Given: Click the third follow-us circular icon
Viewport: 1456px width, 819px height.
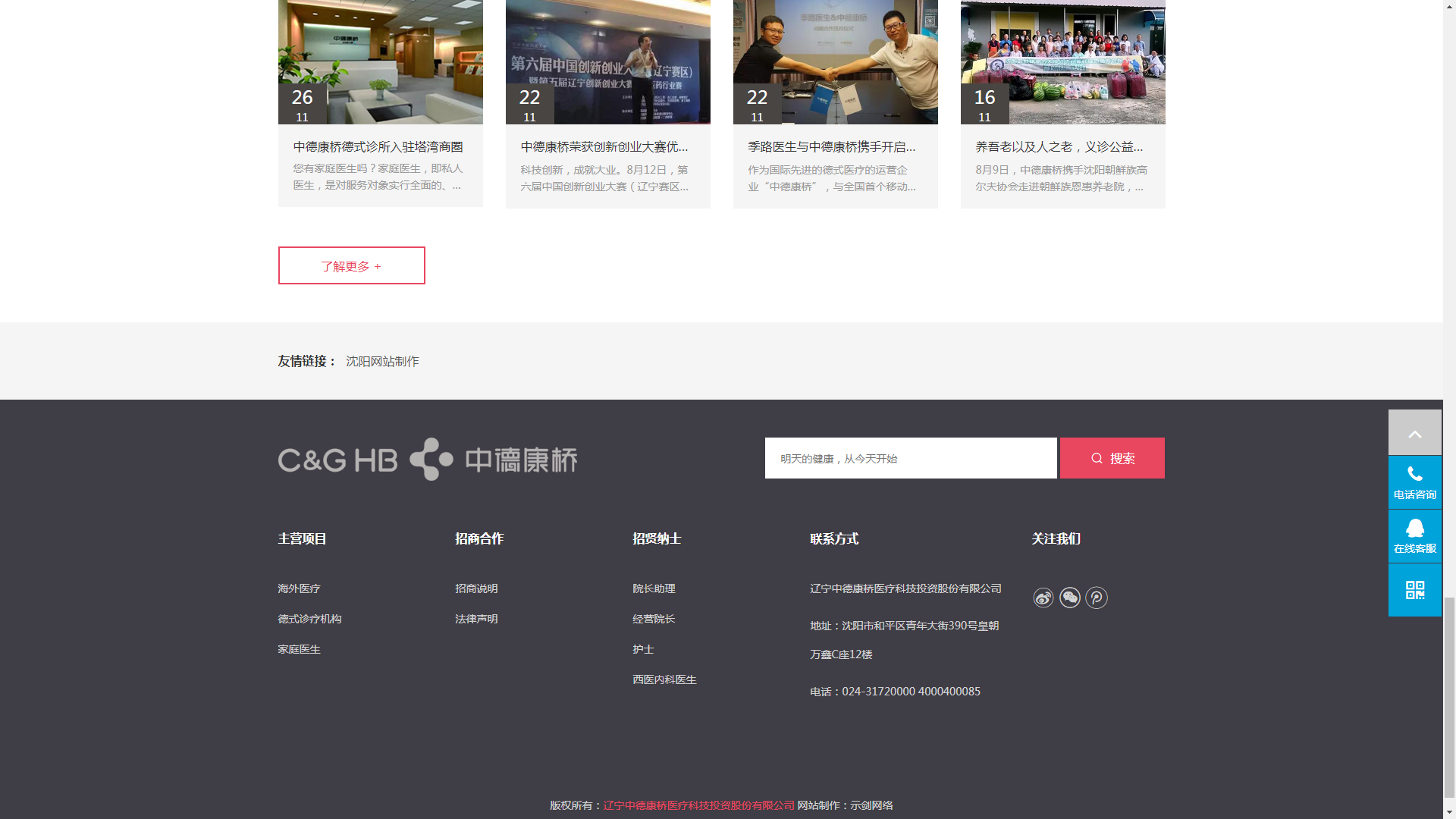Looking at the screenshot, I should pyautogui.click(x=1097, y=598).
